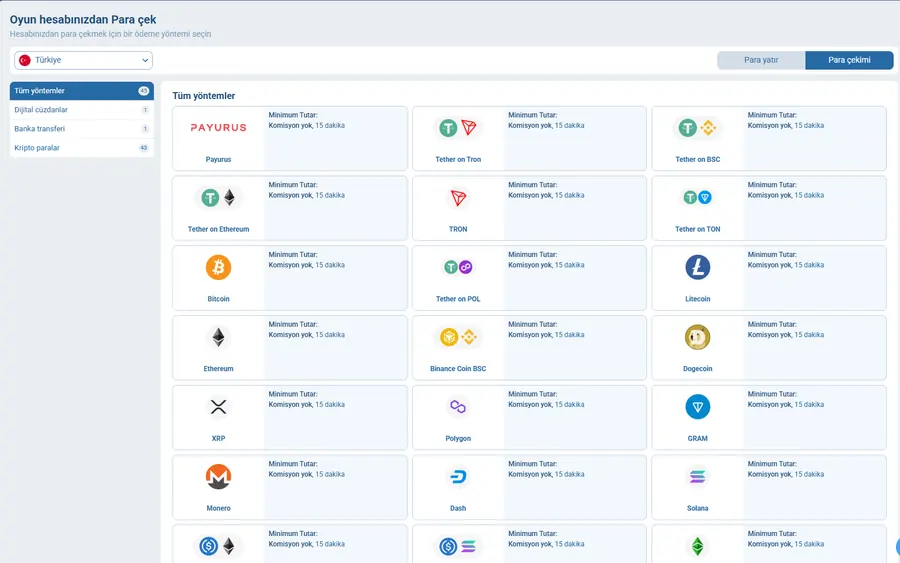900x563 pixels.
Task: Click the Polygon label text
Action: point(458,438)
